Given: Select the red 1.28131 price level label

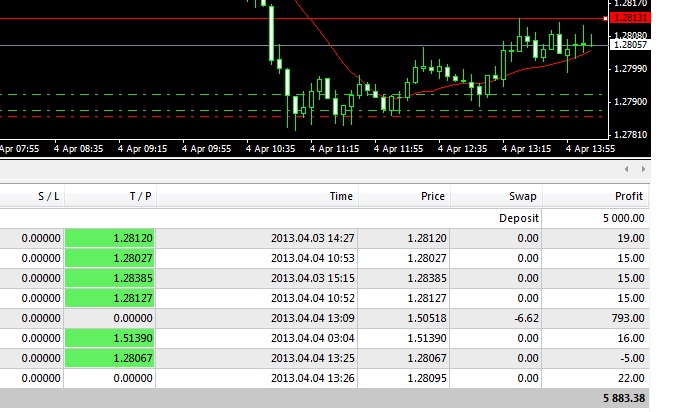Looking at the screenshot, I should pos(630,18).
